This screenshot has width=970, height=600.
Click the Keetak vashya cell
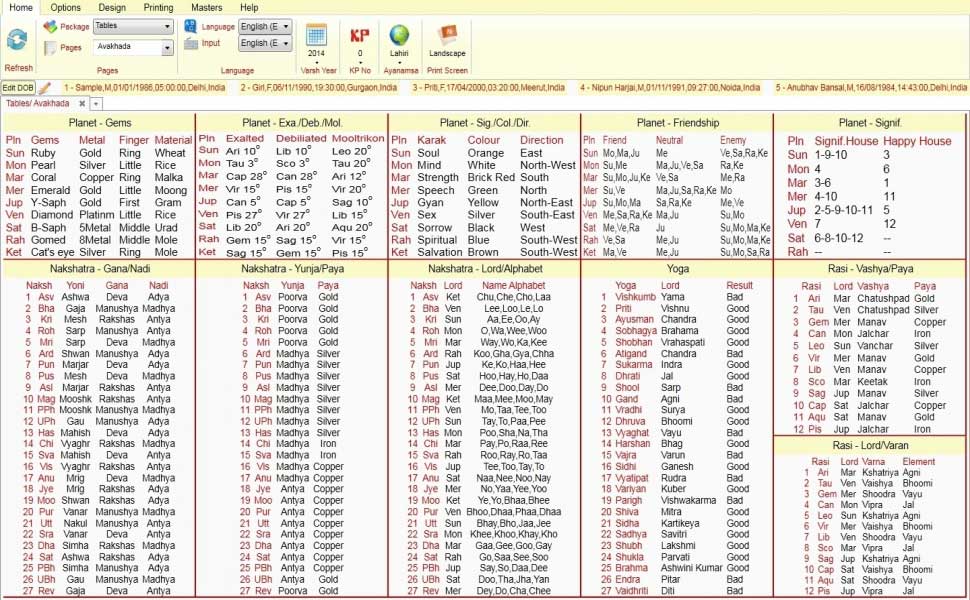coord(872,382)
